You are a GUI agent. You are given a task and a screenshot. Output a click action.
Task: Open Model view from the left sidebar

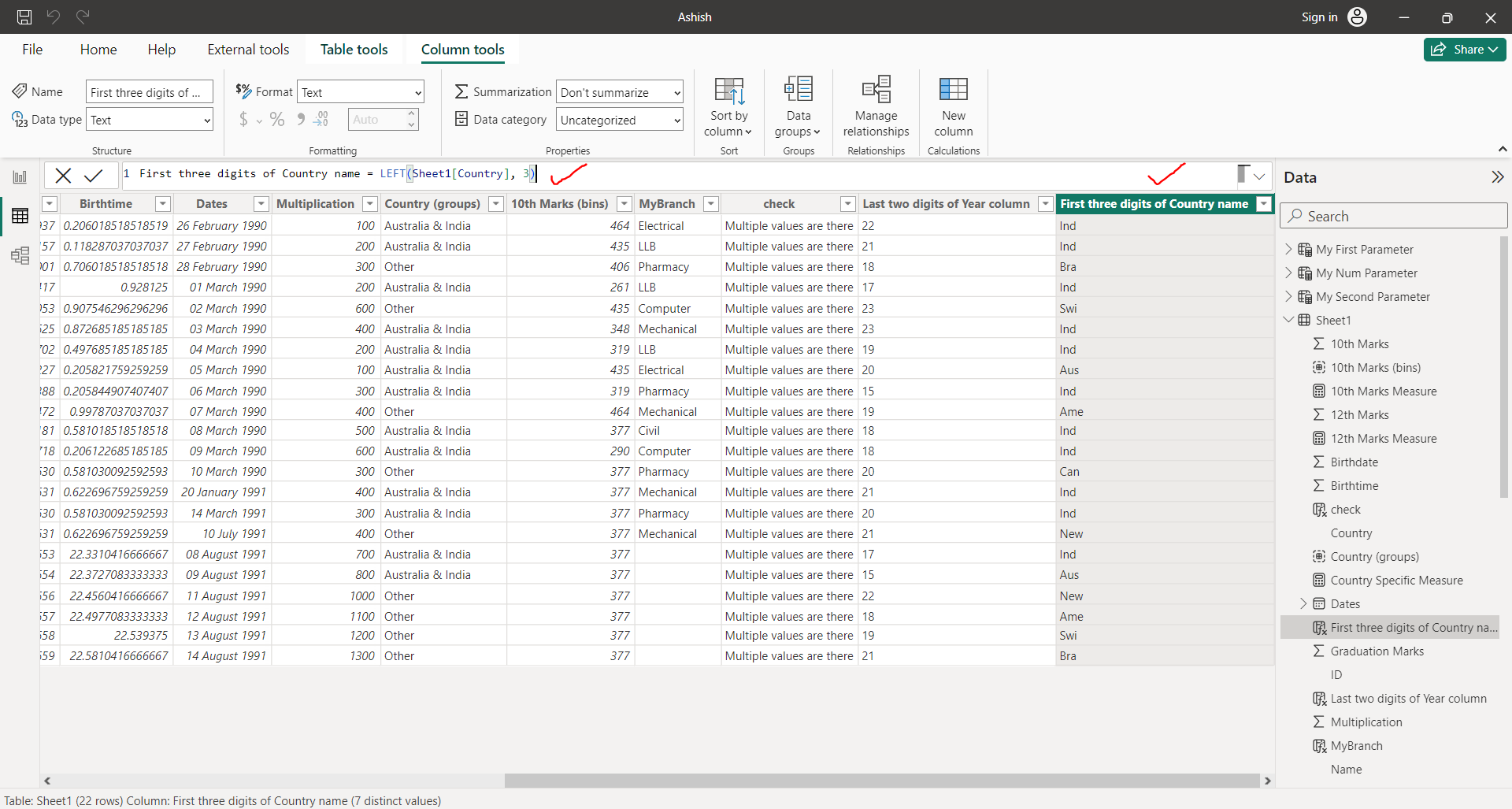click(x=20, y=255)
